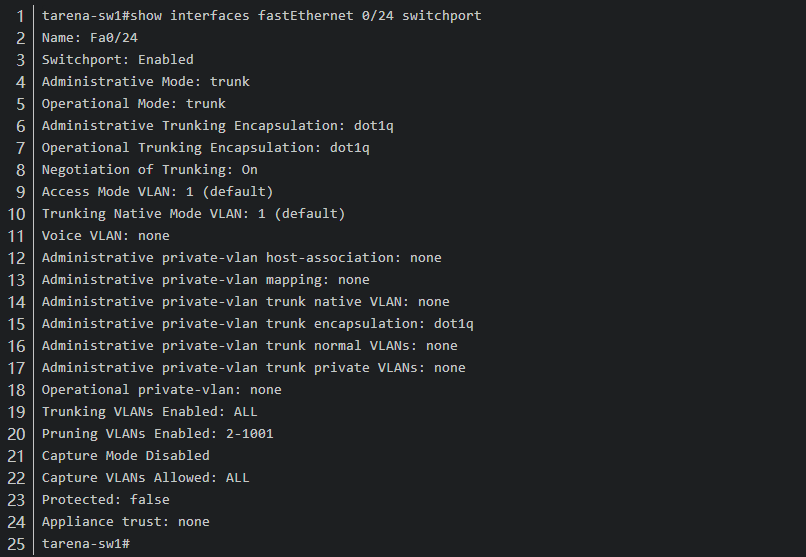
Task: Click 'Appliance trust: none' line
Action: pos(125,522)
